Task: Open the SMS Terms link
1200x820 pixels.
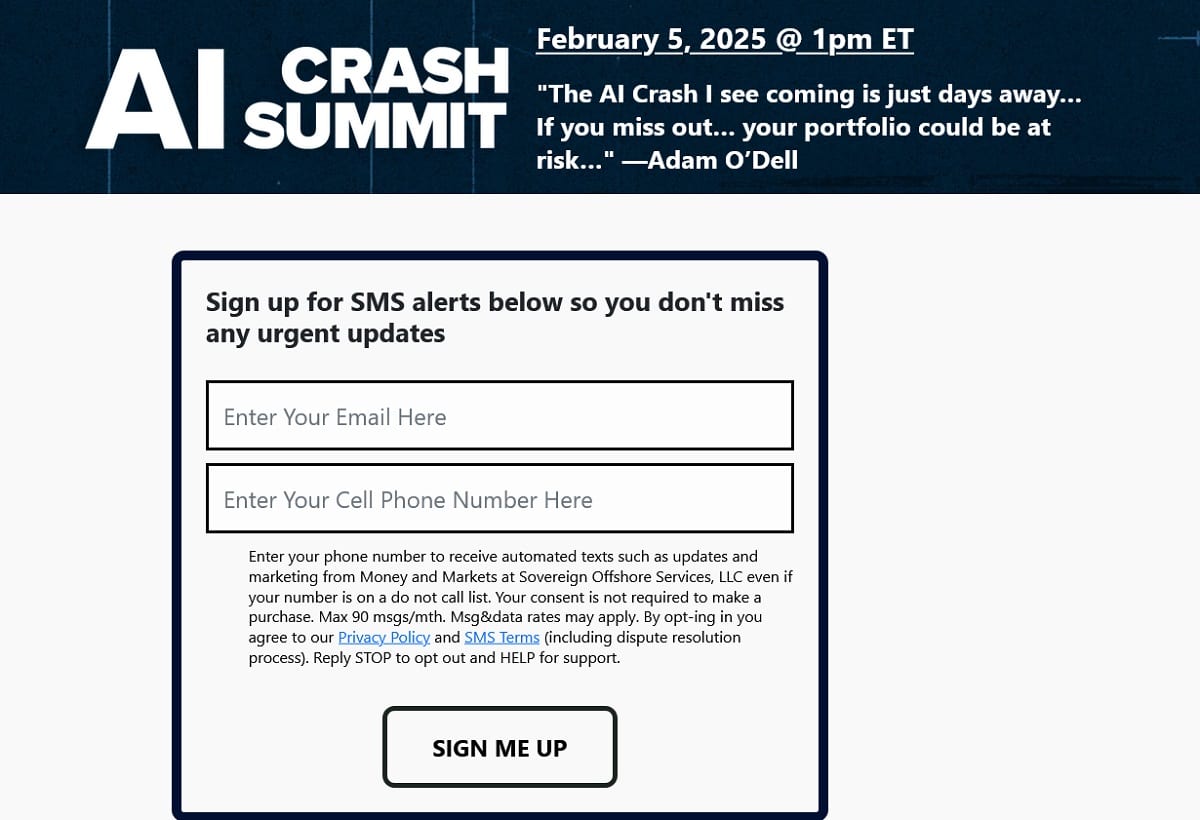Action: 502,637
